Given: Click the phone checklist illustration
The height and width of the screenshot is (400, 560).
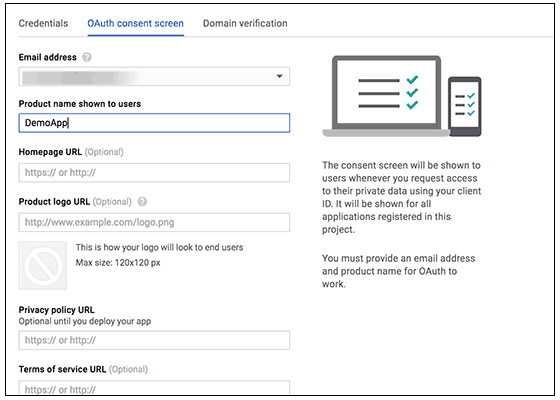Looking at the screenshot, I should 465,106.
